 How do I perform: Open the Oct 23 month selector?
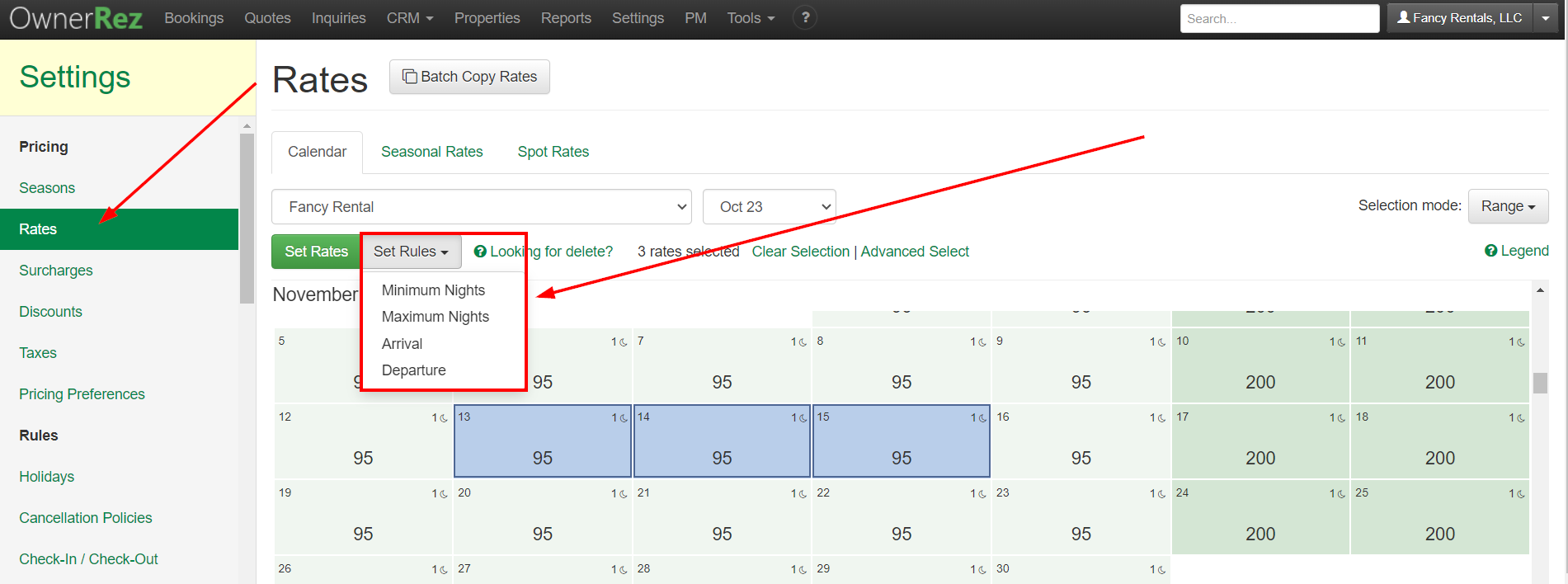[x=769, y=207]
